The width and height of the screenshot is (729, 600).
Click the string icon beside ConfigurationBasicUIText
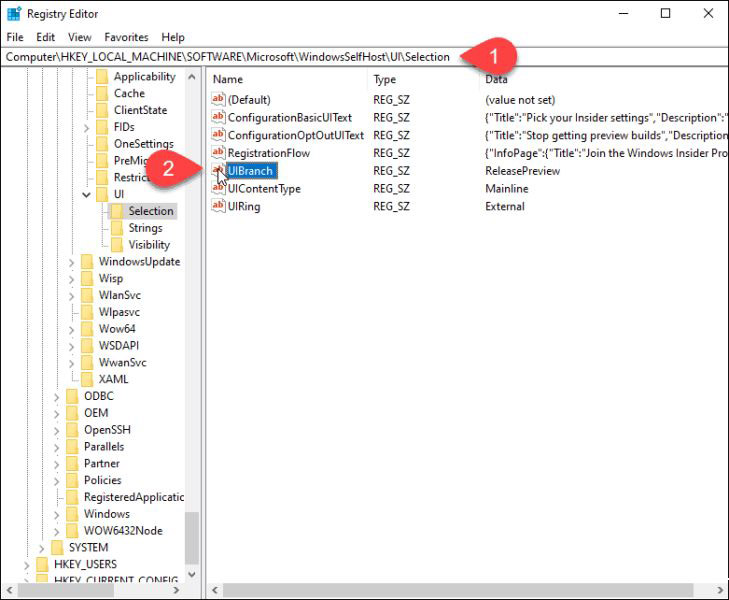[218, 117]
